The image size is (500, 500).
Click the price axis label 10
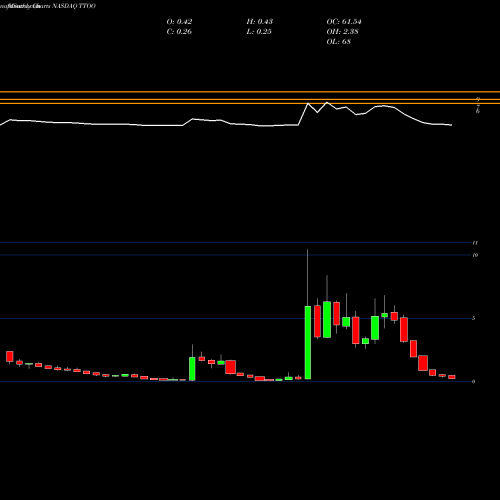click(475, 255)
